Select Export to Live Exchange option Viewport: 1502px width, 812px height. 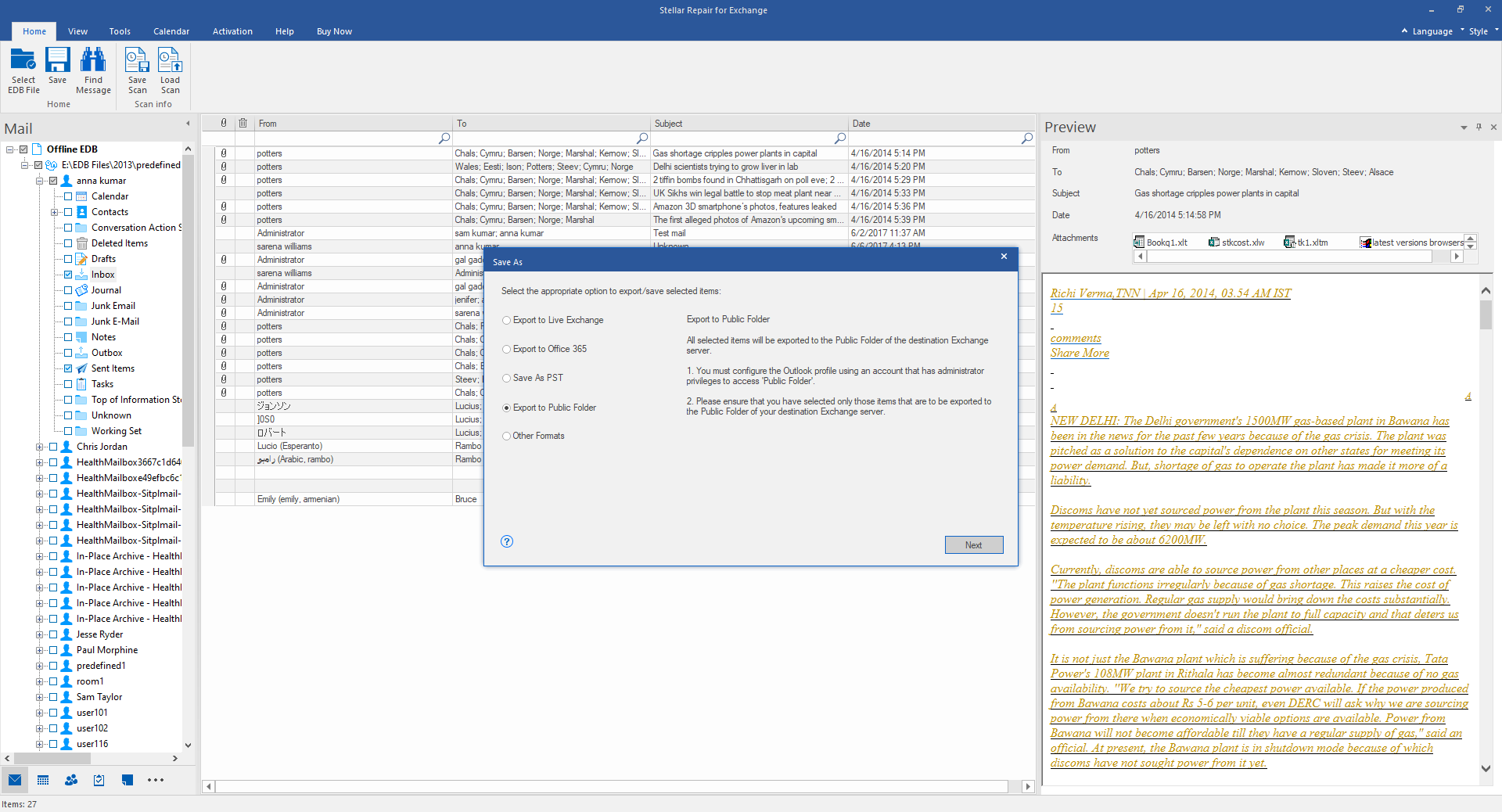click(x=507, y=320)
